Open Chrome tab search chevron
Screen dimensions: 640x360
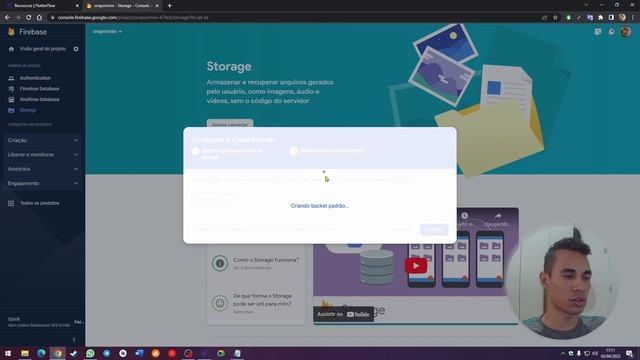click(x=587, y=5)
